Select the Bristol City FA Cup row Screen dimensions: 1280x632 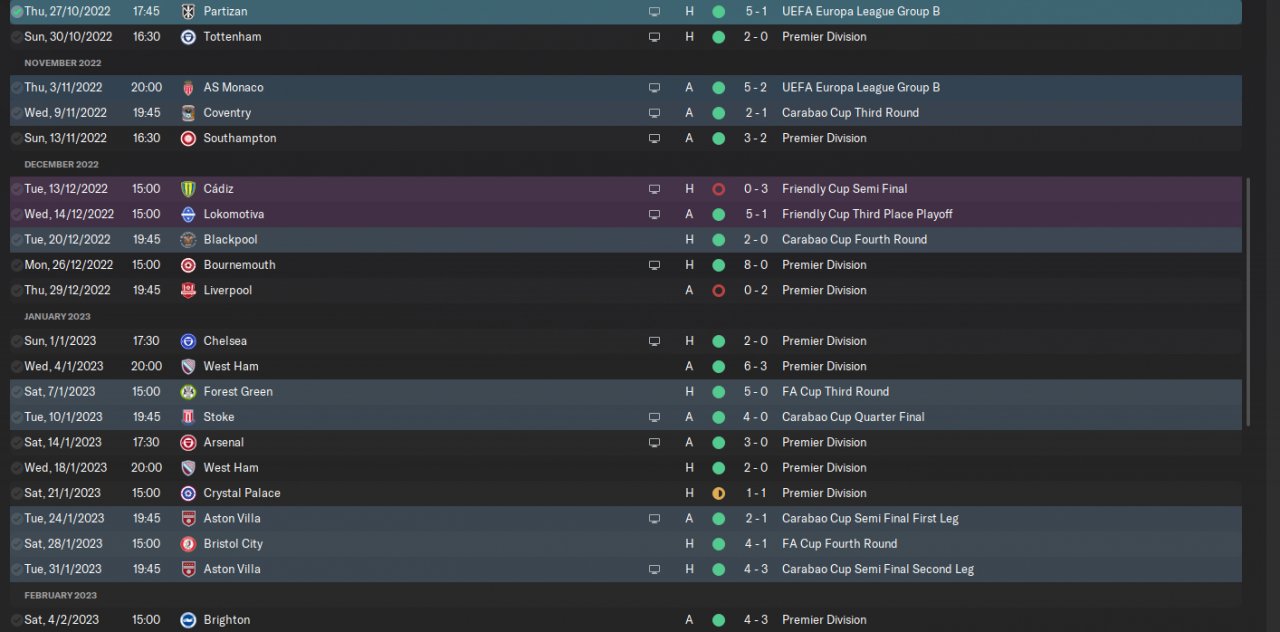coord(626,544)
